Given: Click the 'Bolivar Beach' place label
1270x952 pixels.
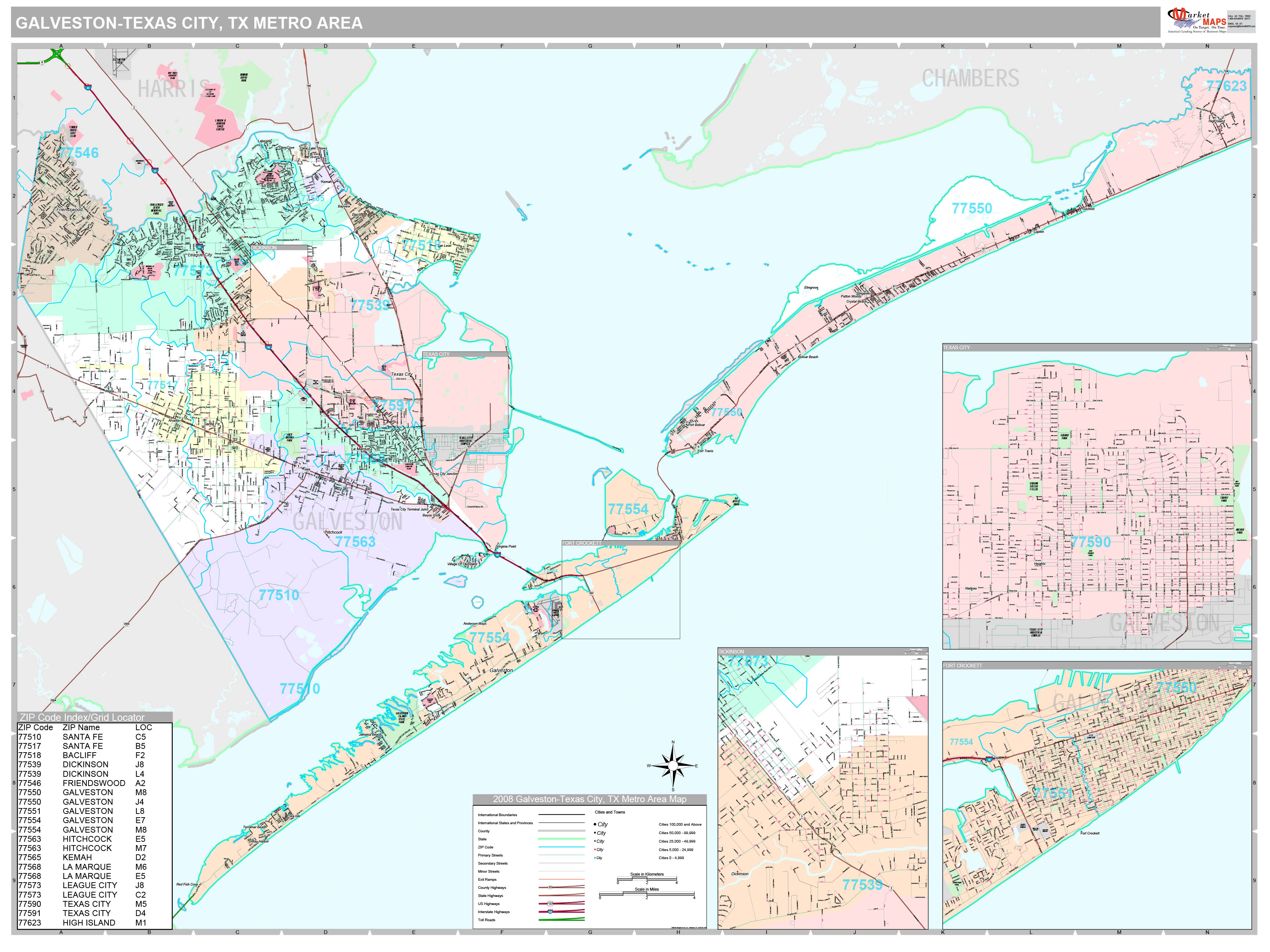Looking at the screenshot, I should 808,357.
